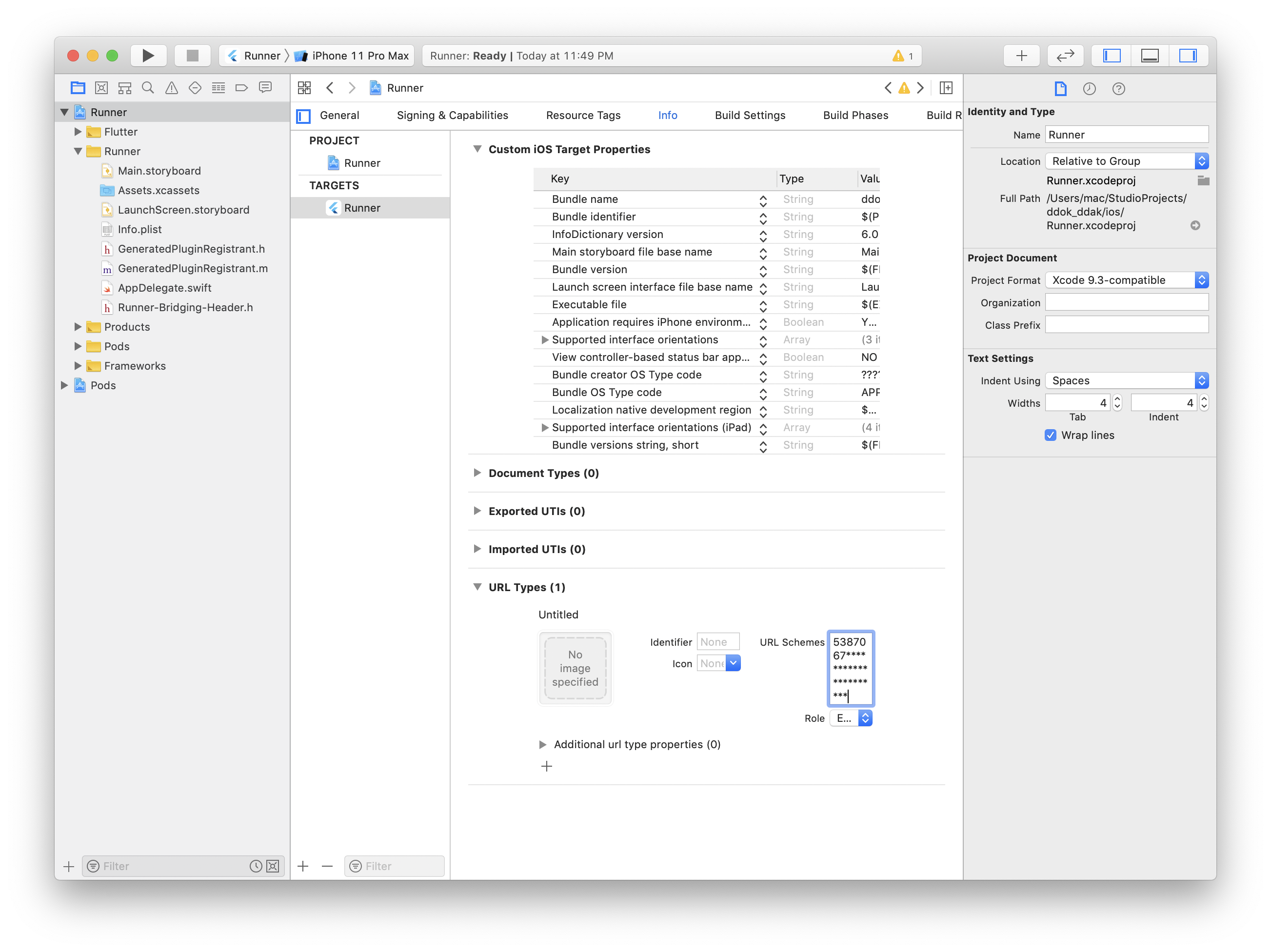
Task: Select AppDelegate.swift in the navigator
Action: point(164,288)
